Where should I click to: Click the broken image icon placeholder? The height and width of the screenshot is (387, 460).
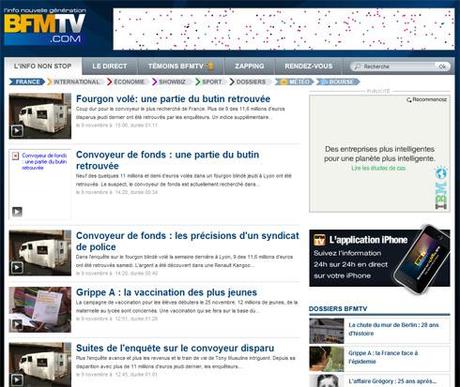coord(15,156)
